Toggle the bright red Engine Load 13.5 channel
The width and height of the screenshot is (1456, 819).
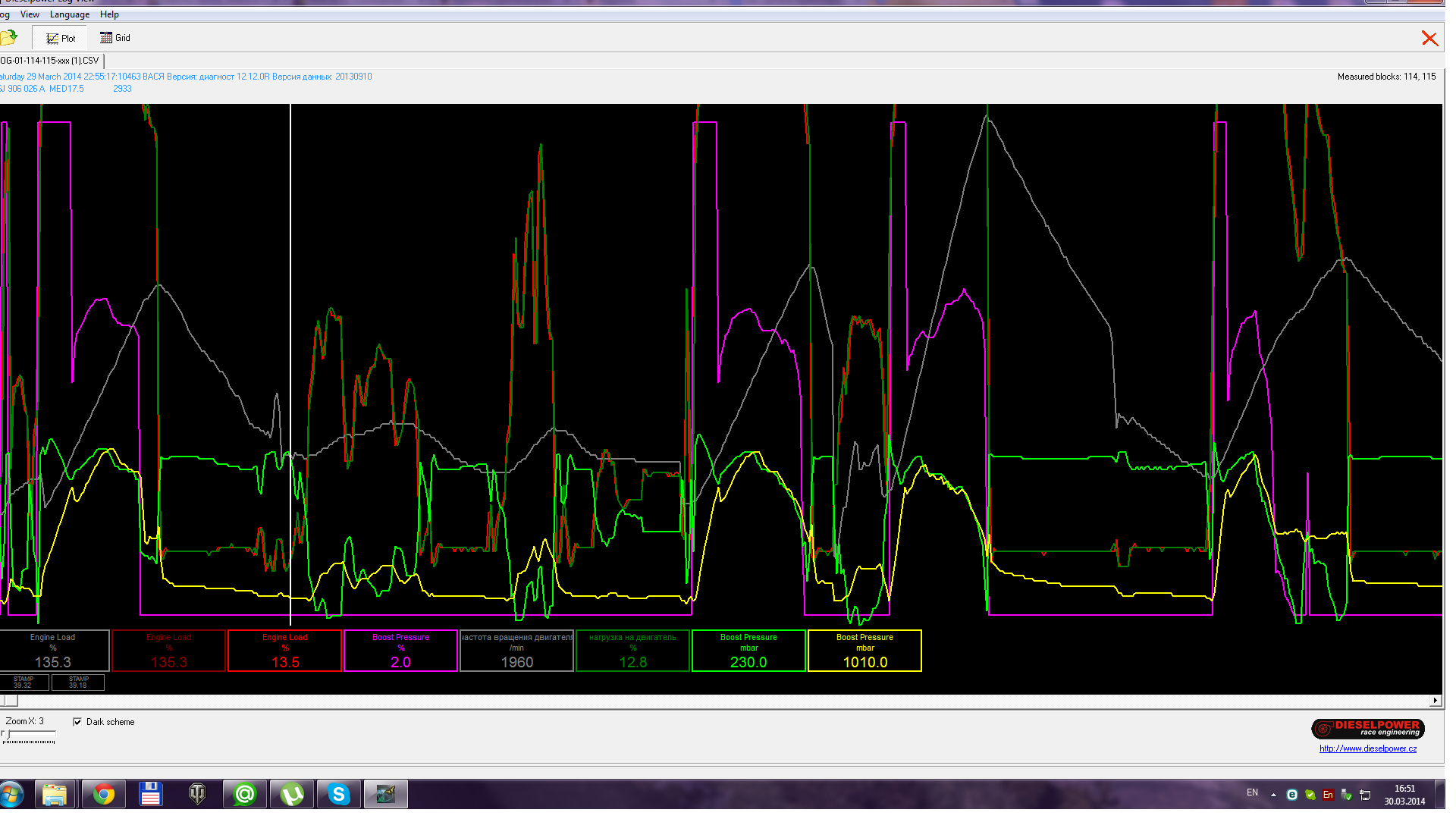(284, 651)
